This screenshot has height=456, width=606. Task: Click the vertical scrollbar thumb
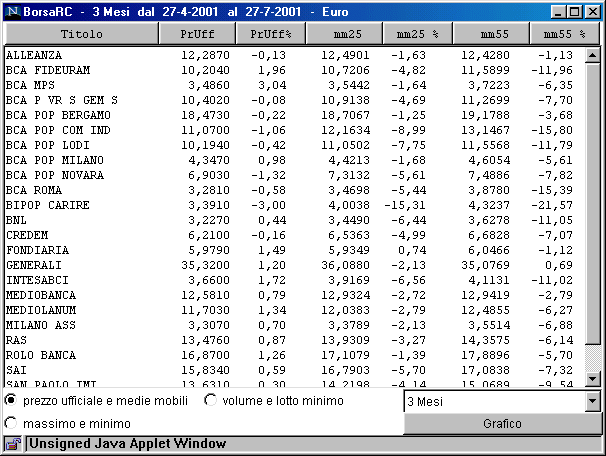point(592,204)
